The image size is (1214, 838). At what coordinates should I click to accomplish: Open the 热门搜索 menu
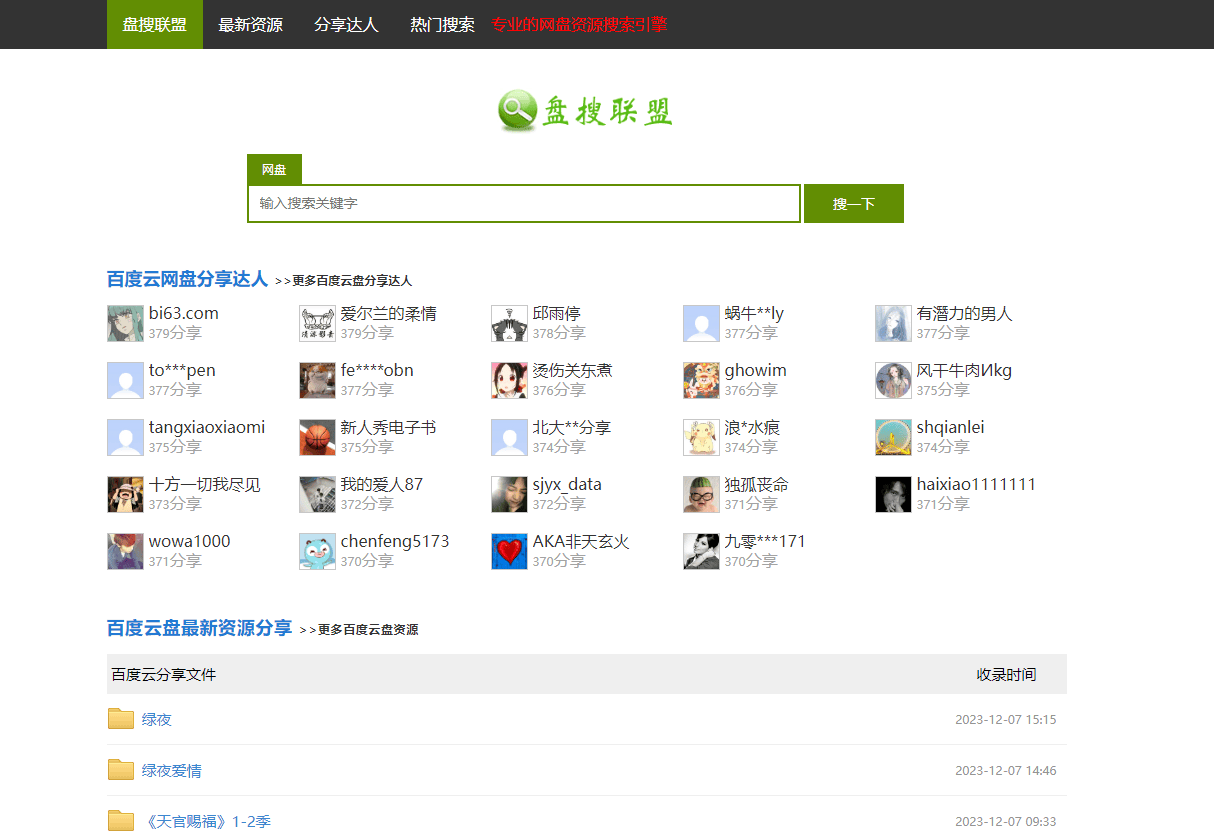click(441, 25)
